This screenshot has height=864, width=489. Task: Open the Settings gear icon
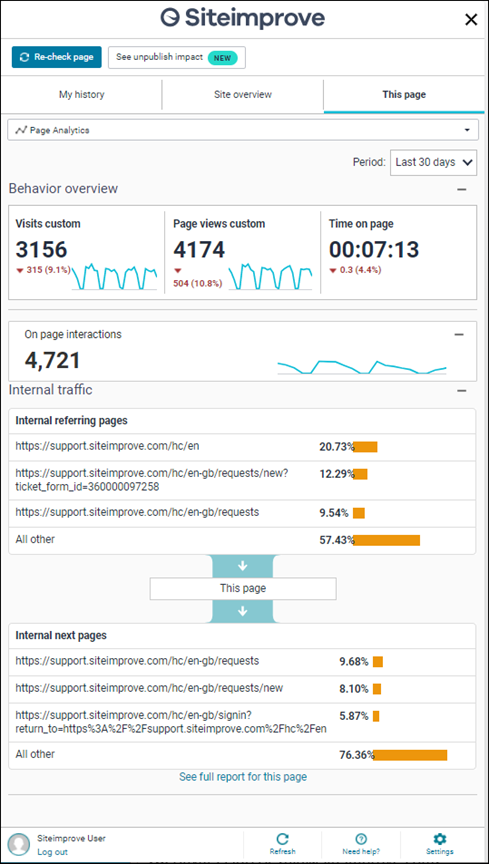coord(439,839)
